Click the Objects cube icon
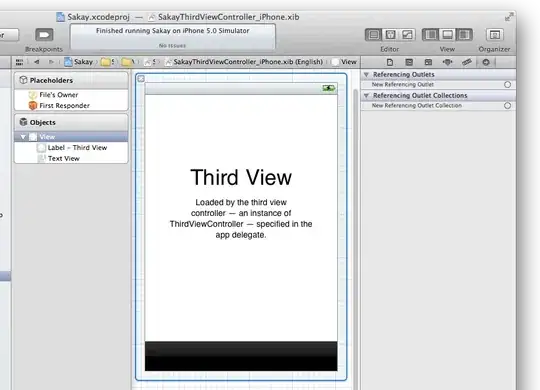The height and width of the screenshot is (390, 540). click(x=23, y=122)
